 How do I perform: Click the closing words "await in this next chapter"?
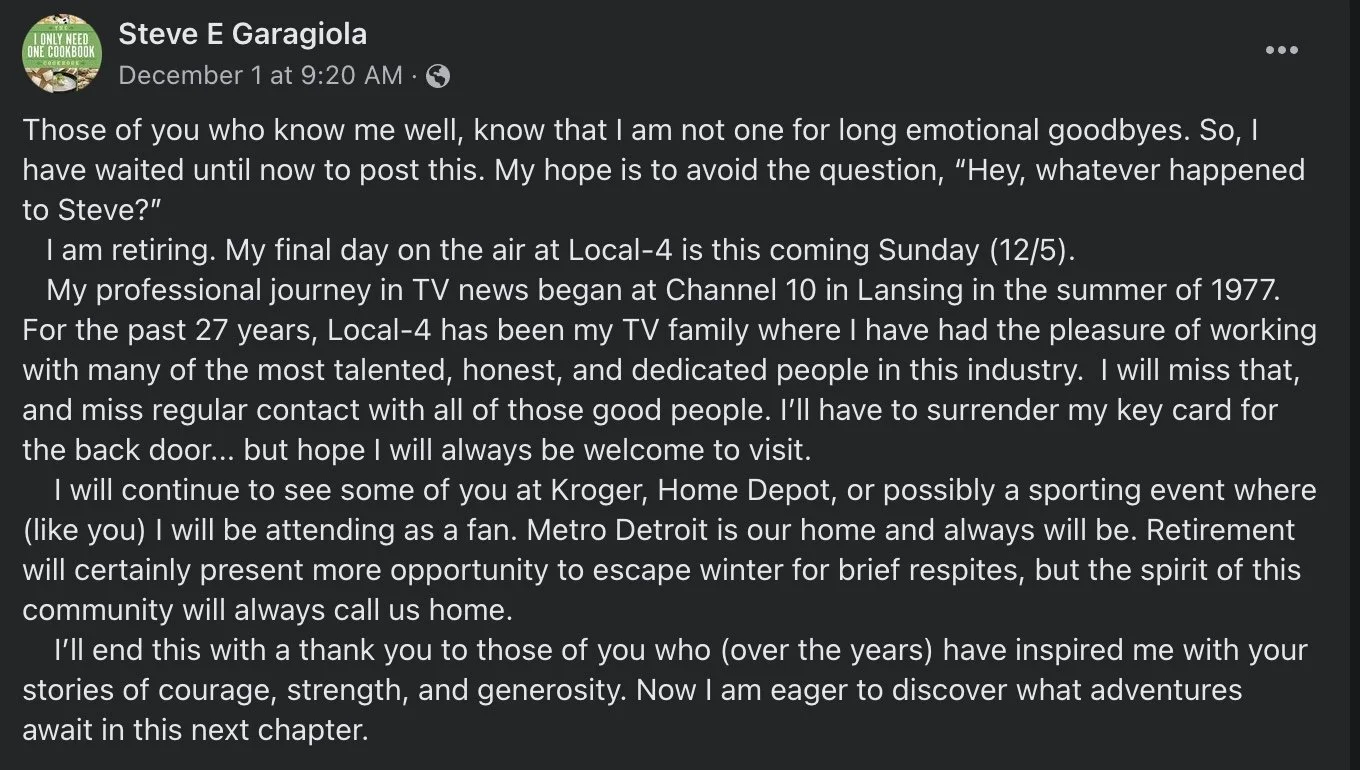196,730
